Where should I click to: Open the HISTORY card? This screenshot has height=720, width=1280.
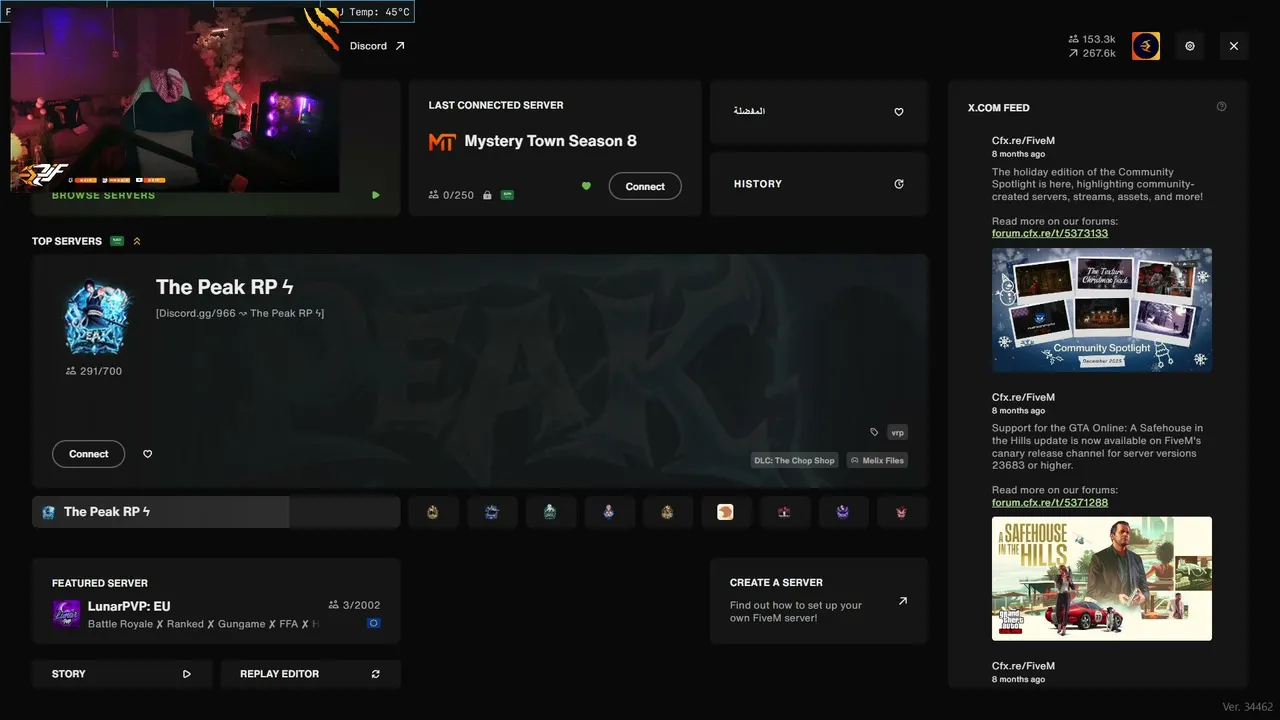pos(819,184)
